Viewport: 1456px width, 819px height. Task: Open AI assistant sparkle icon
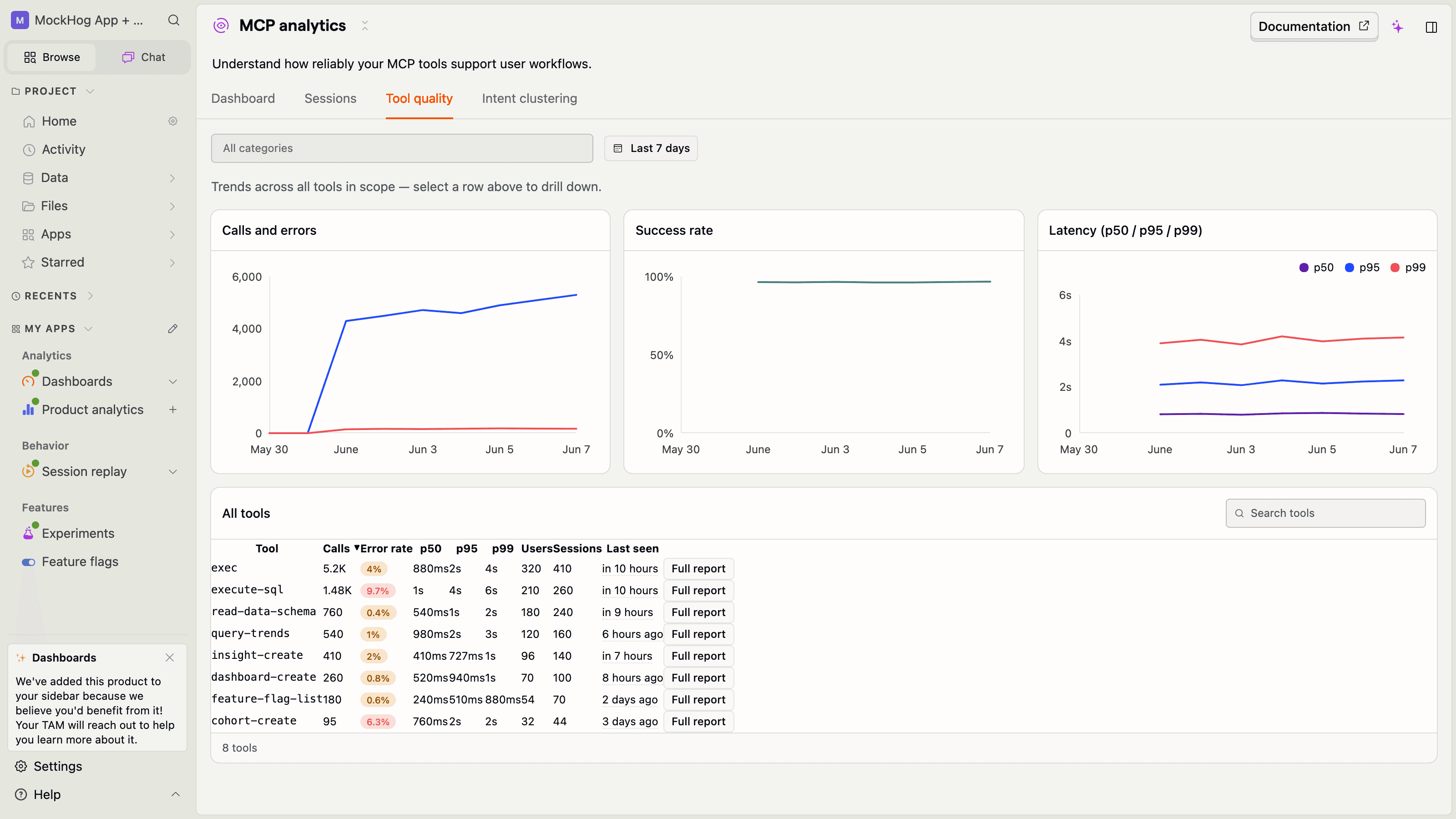click(x=1397, y=26)
